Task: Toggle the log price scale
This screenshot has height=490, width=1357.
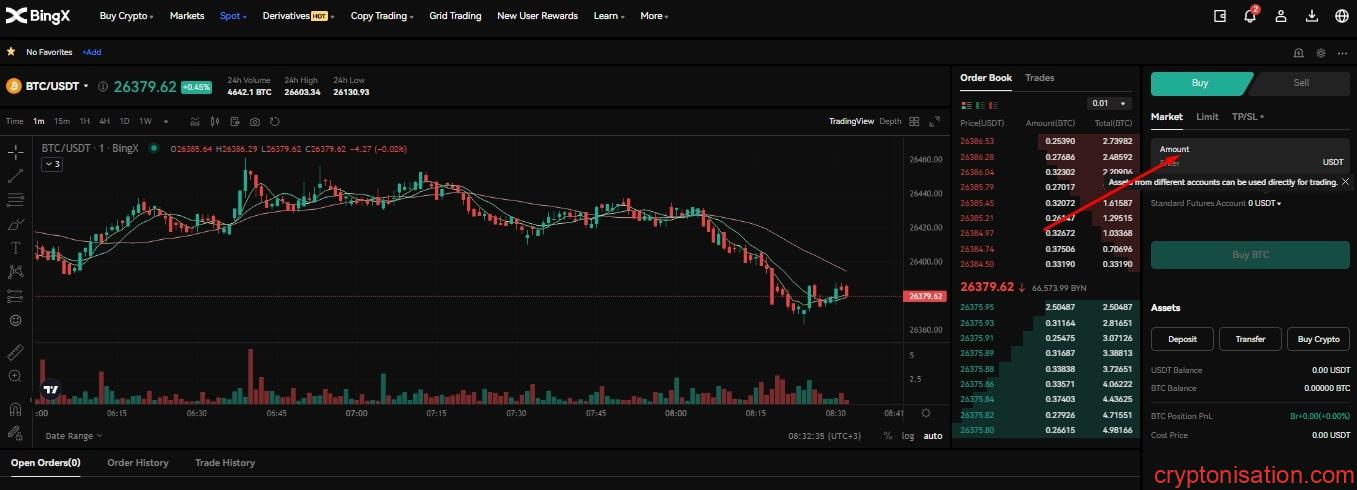Action: (x=907, y=436)
